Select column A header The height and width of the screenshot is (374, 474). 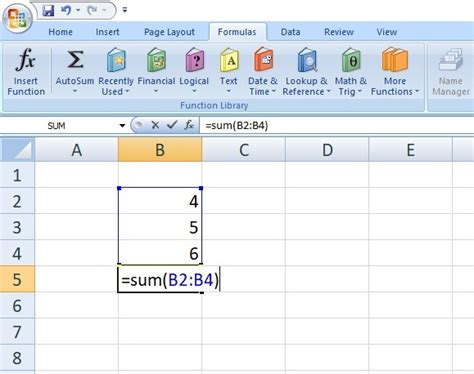[77, 150]
